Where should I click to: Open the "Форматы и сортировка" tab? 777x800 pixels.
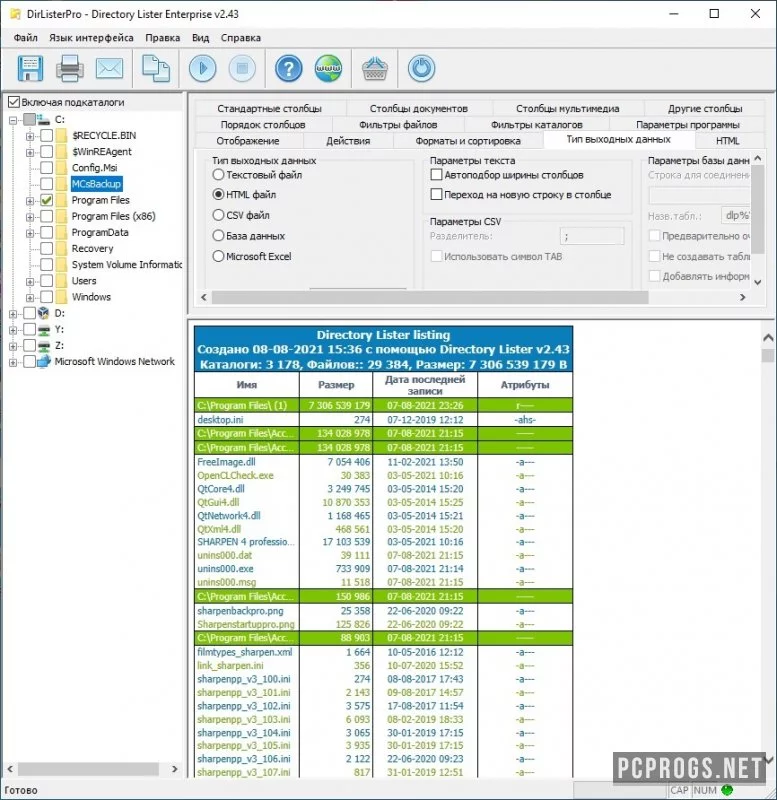(x=468, y=141)
